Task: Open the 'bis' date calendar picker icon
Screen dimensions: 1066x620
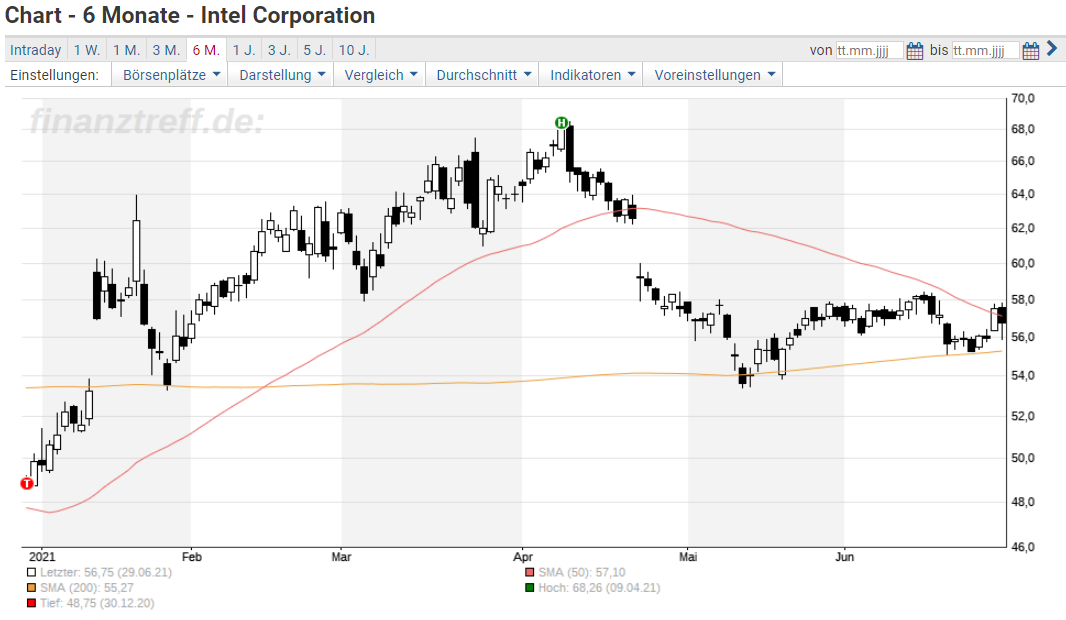Action: pyautogui.click(x=1031, y=50)
